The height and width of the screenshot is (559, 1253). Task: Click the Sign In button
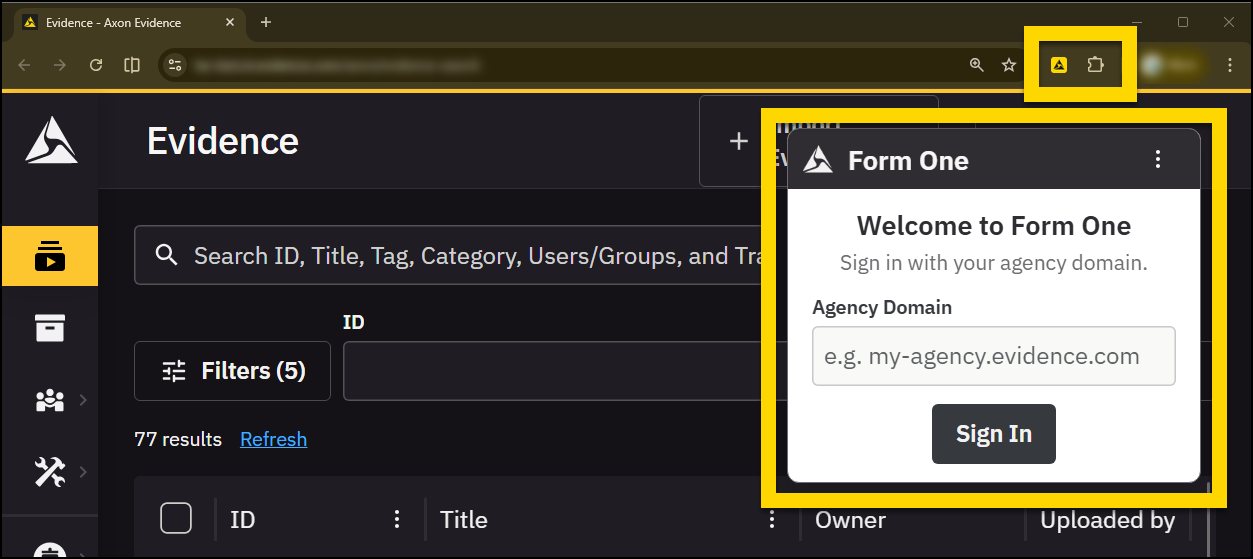tap(993, 434)
